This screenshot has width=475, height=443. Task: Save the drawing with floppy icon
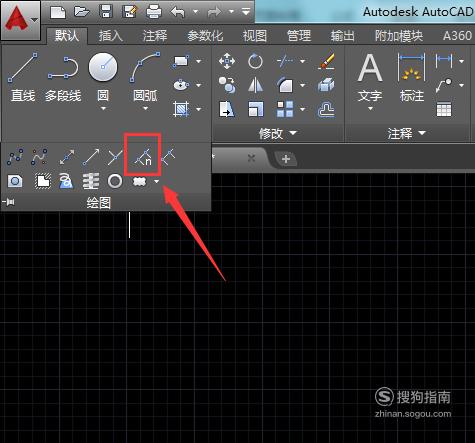[x=106, y=12]
